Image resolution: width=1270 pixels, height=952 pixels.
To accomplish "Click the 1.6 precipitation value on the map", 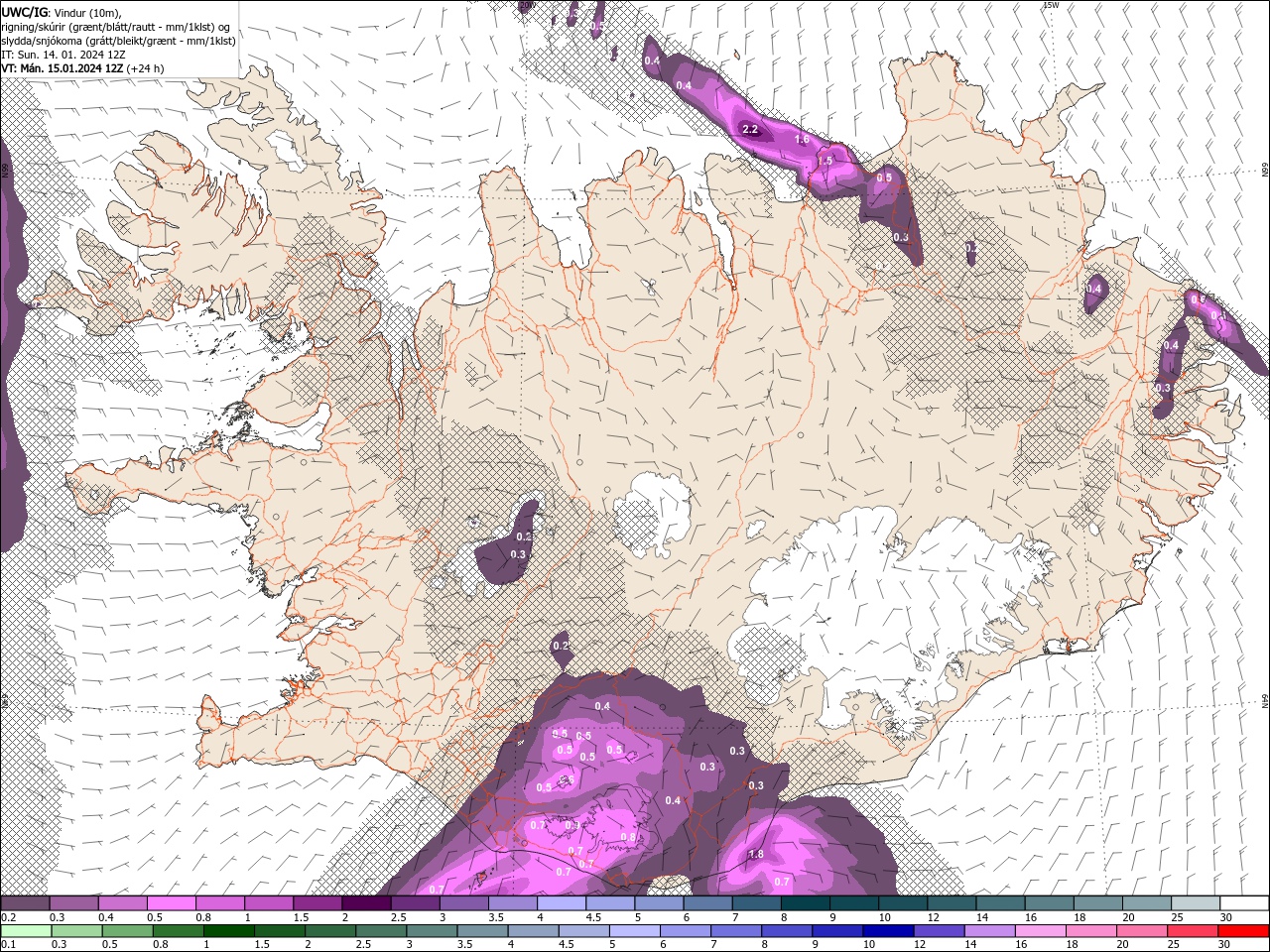I will coord(803,140).
